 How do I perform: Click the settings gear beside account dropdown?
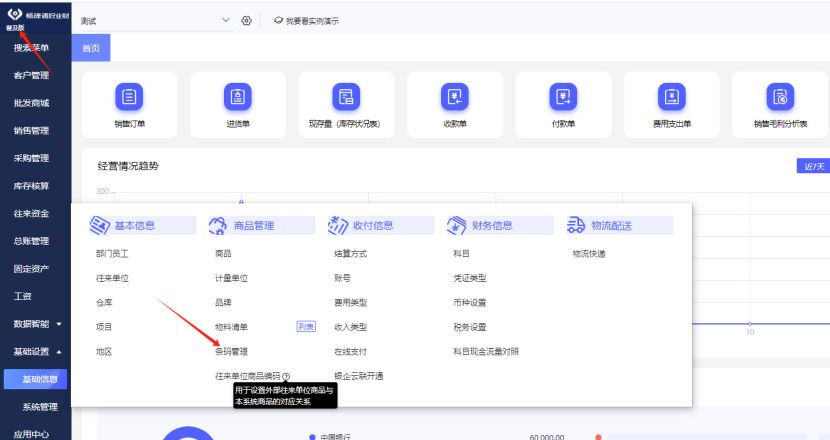[x=246, y=21]
